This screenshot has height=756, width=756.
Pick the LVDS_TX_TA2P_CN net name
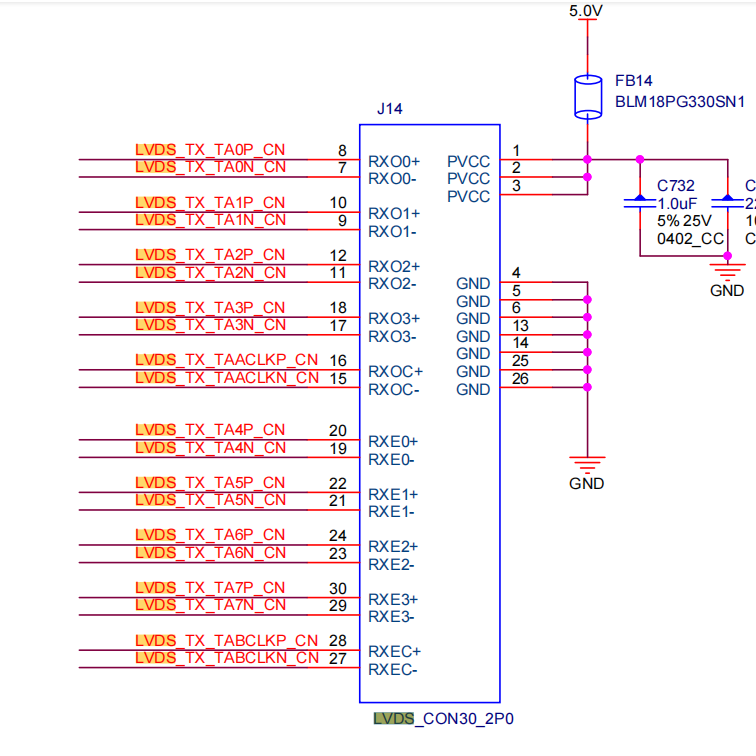pyautogui.click(x=210, y=255)
